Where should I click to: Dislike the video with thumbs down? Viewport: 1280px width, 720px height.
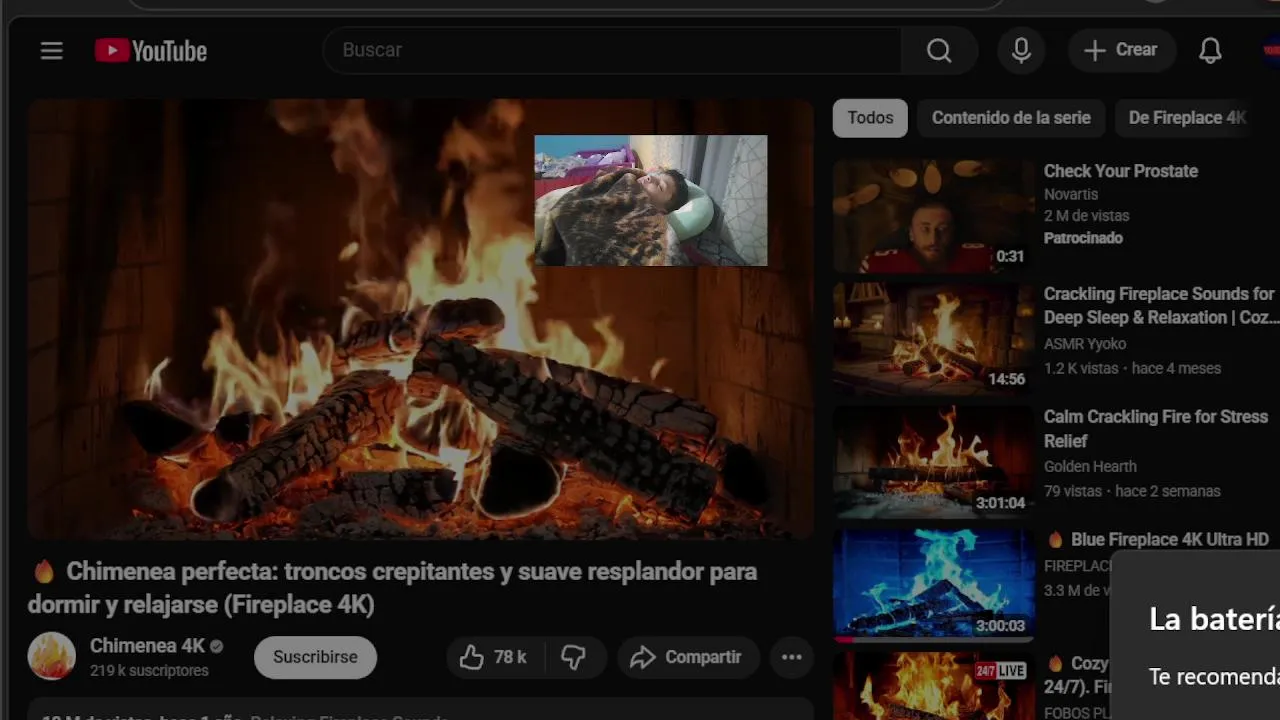[x=574, y=657]
